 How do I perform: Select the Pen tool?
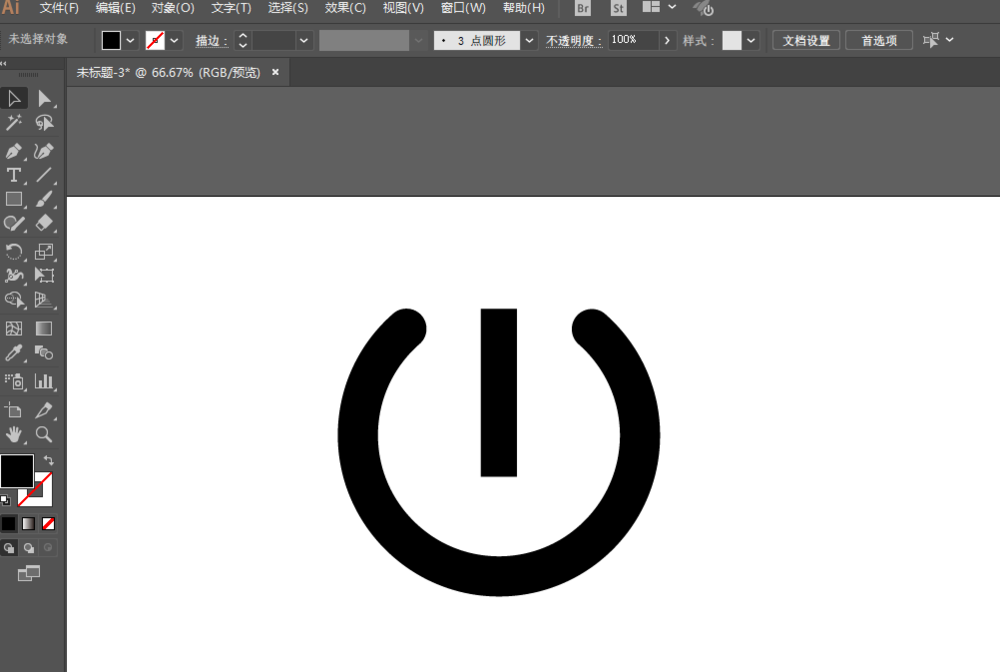tap(14, 151)
